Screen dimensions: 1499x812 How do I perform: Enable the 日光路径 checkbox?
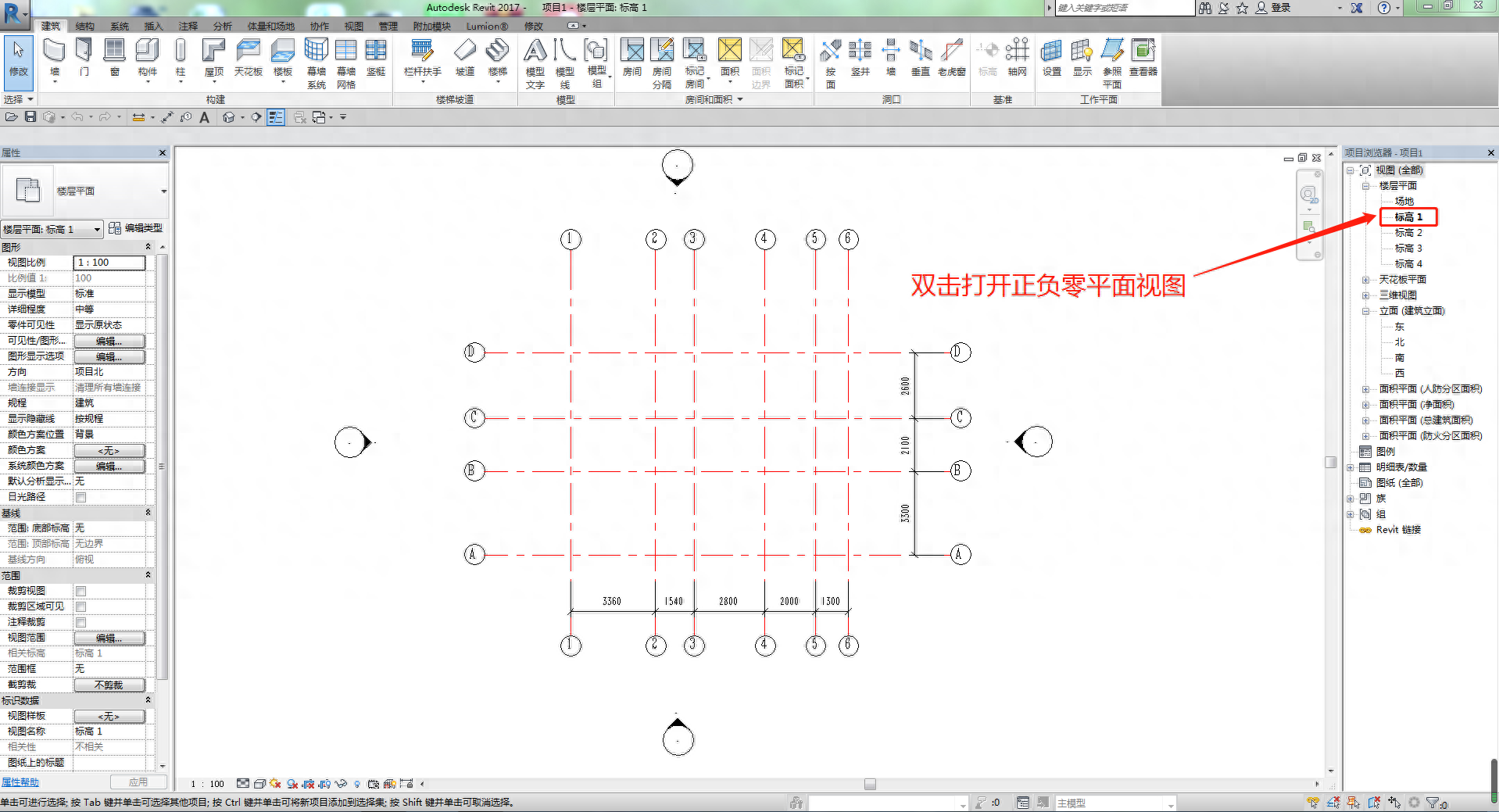pyautogui.click(x=80, y=496)
